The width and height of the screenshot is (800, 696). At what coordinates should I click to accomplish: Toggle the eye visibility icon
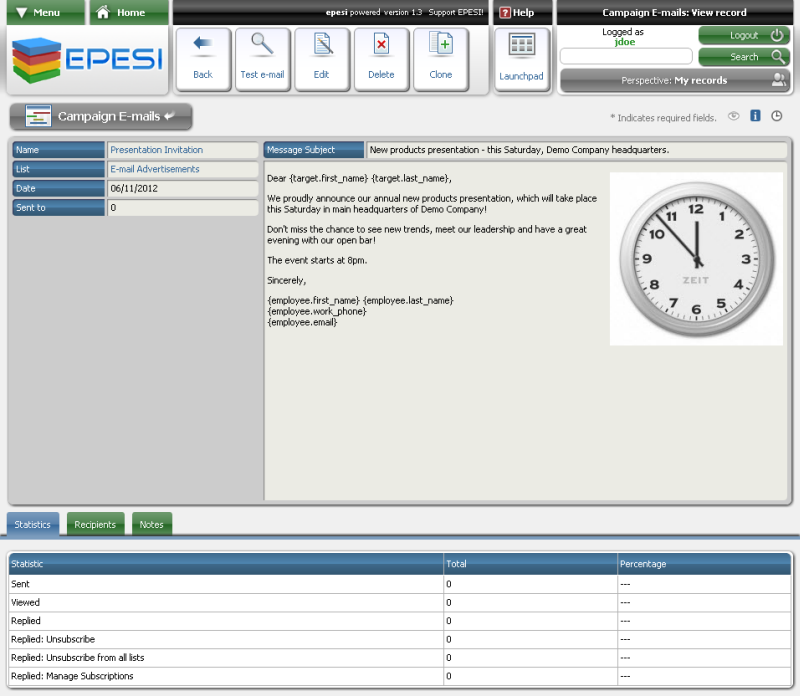733,116
